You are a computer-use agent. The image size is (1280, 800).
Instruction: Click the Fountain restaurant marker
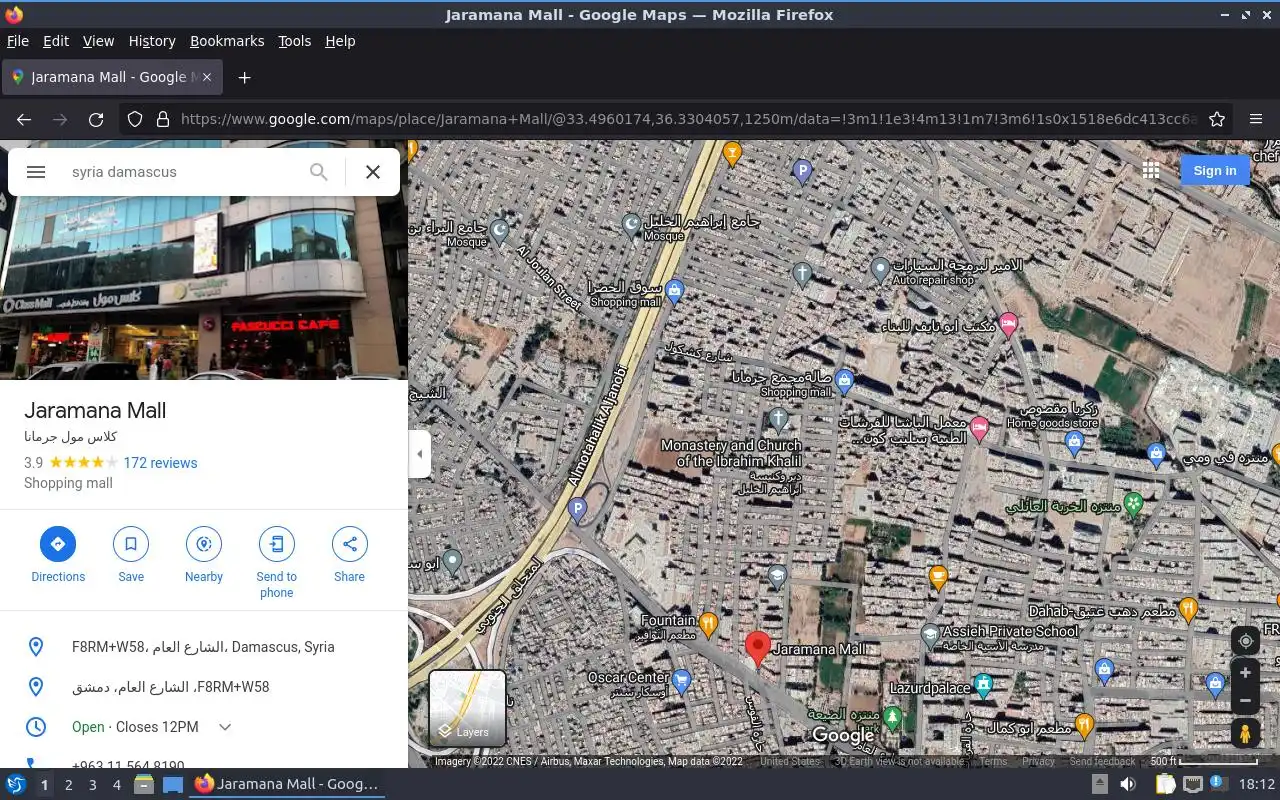[x=708, y=625]
